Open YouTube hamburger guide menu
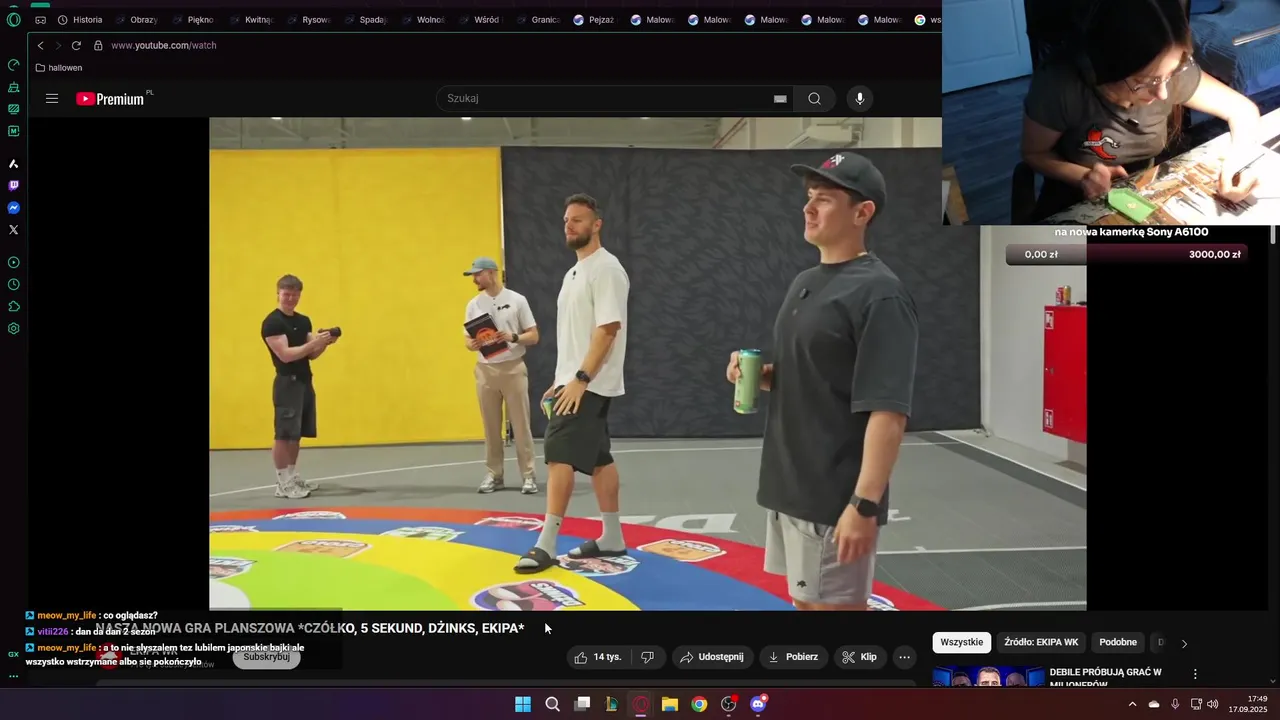The image size is (1280, 720). (x=52, y=99)
